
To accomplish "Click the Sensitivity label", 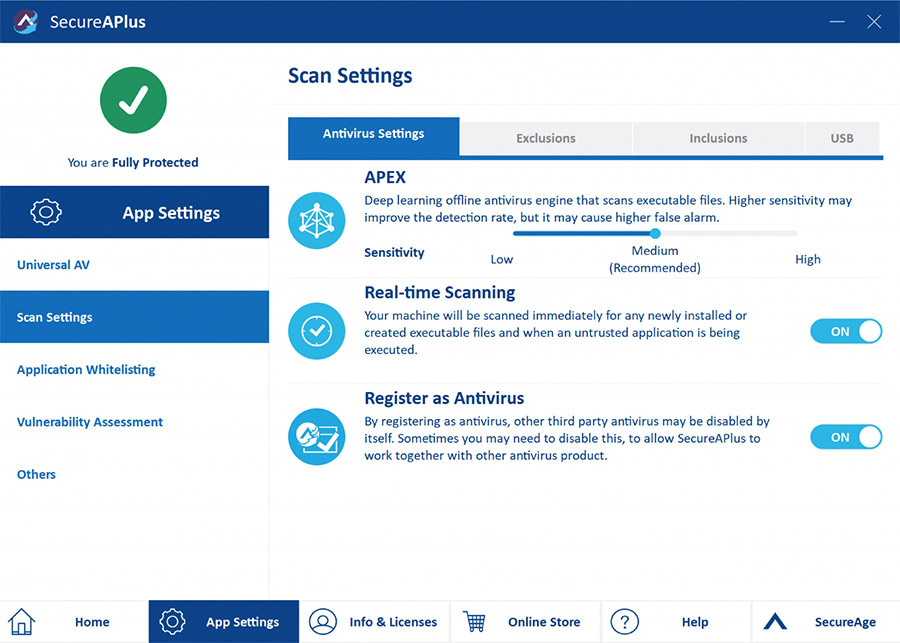I will pos(394,253).
